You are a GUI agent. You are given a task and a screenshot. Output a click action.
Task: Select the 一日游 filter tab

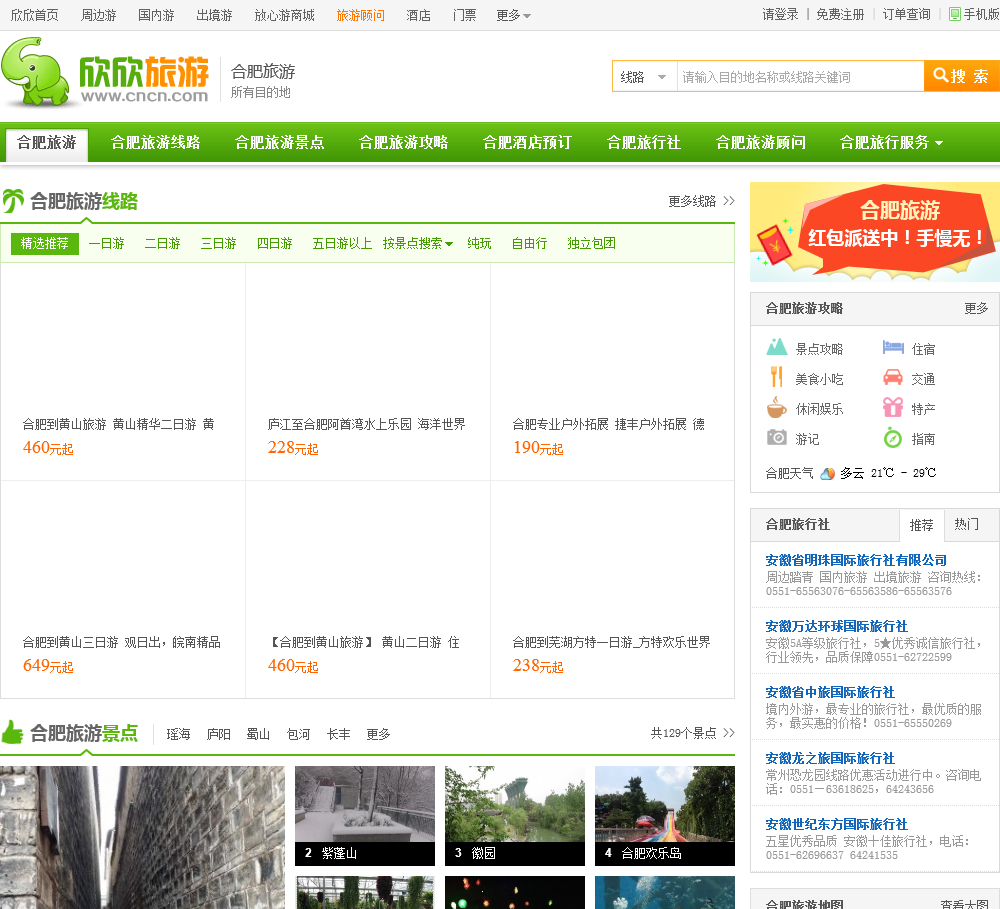107,244
